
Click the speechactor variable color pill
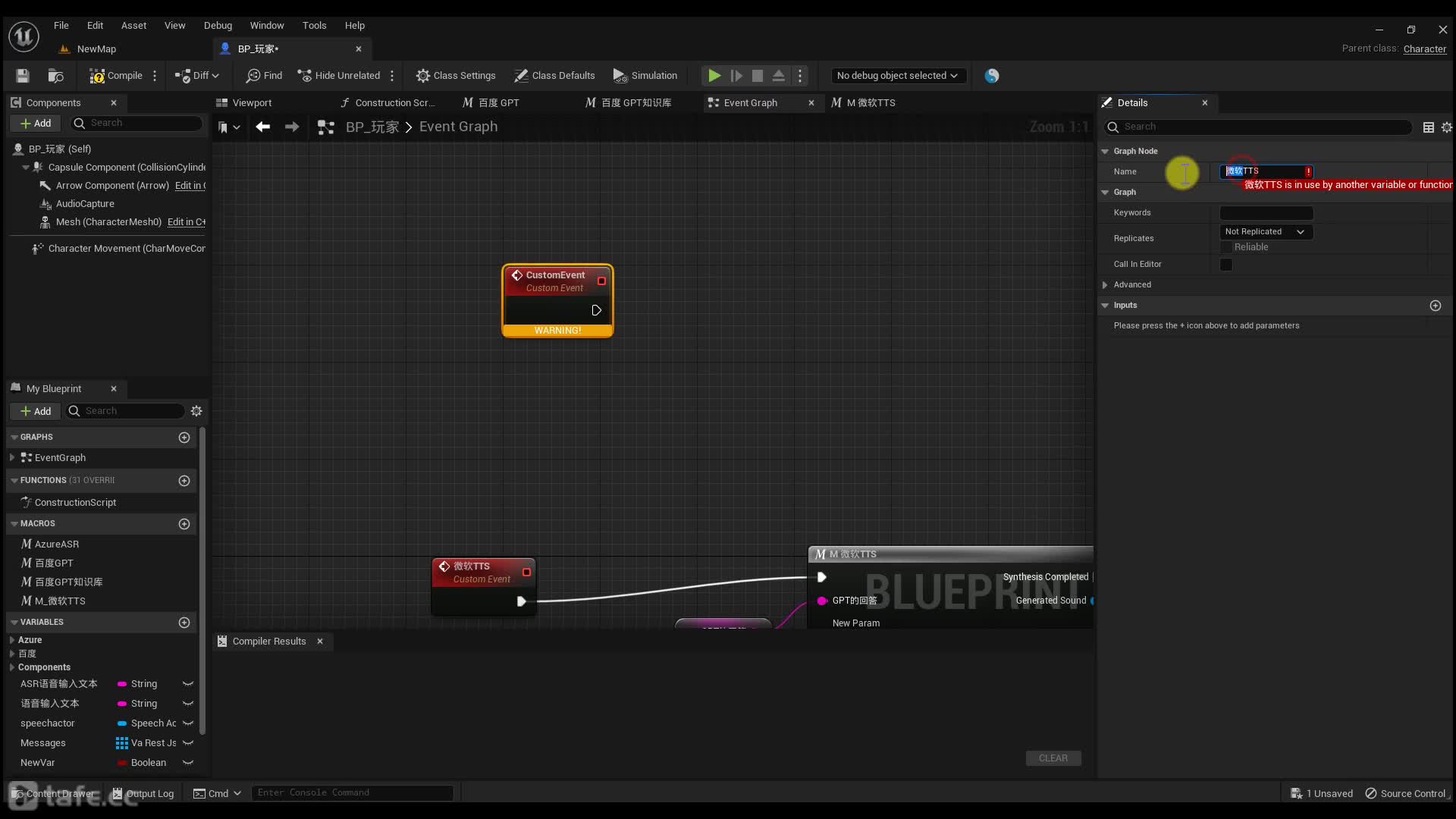pos(122,723)
